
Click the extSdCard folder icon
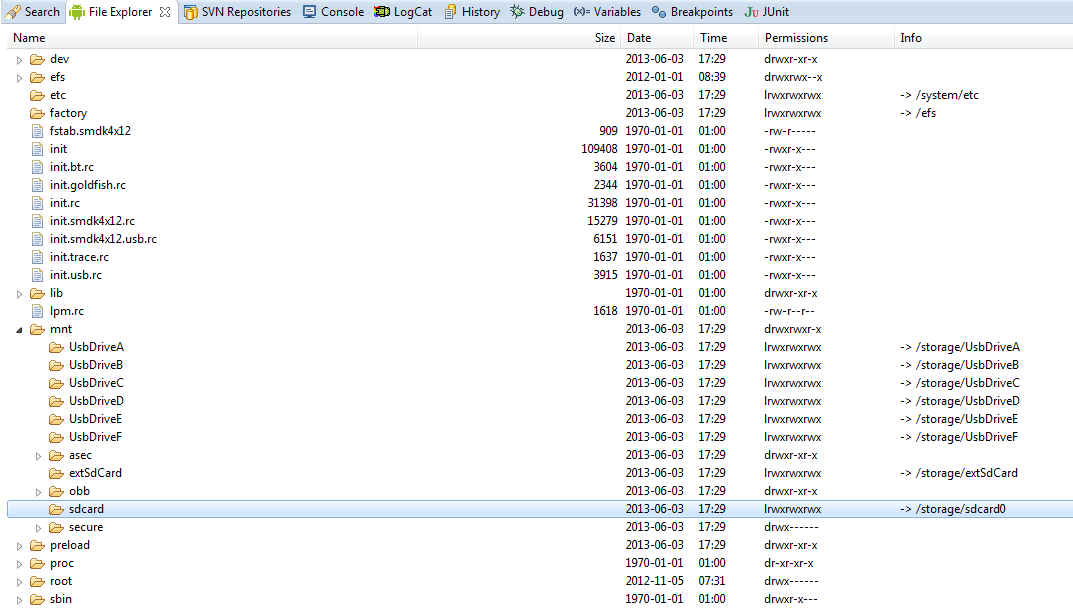point(56,473)
